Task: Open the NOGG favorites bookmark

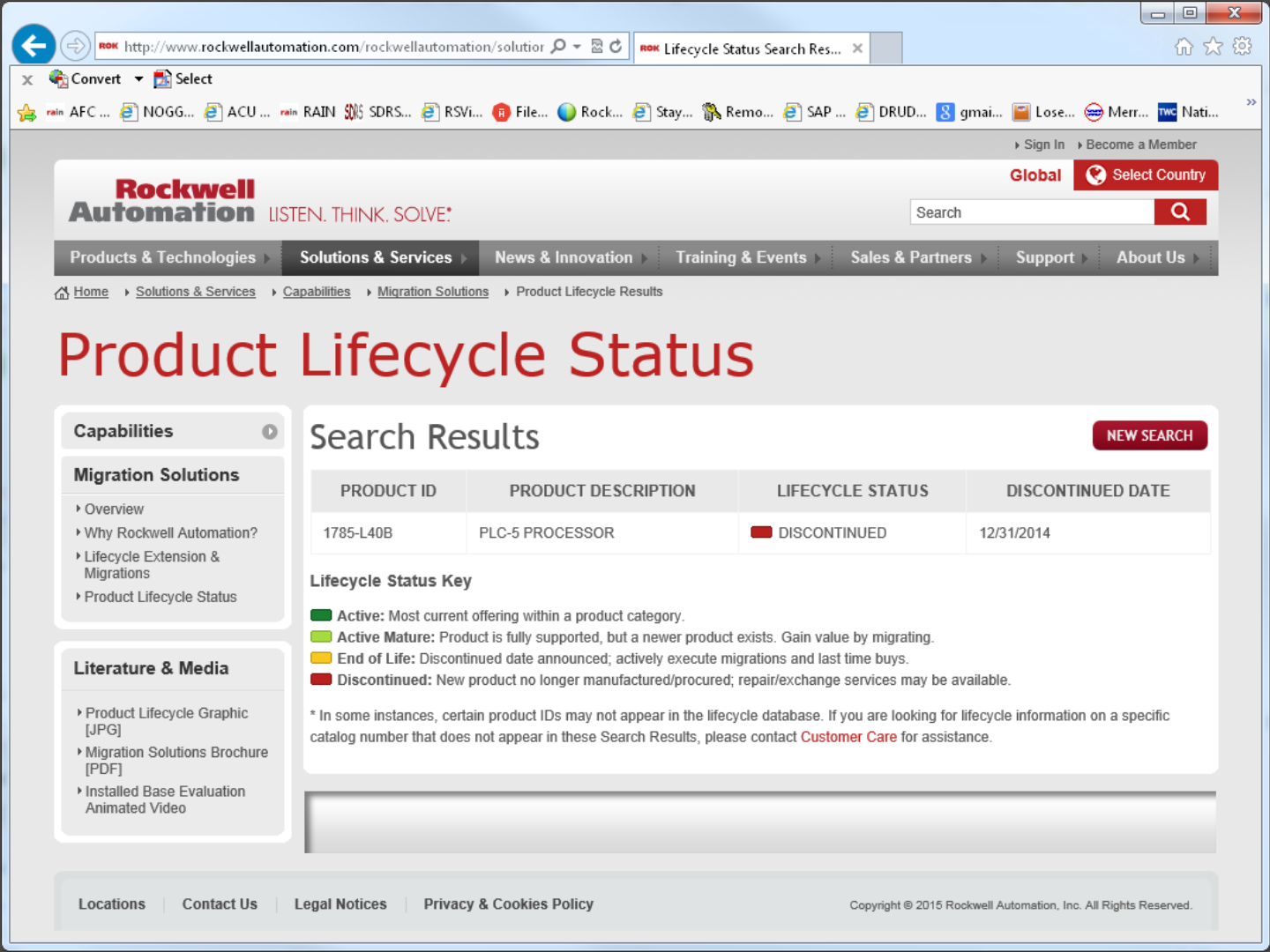Action: point(157,112)
